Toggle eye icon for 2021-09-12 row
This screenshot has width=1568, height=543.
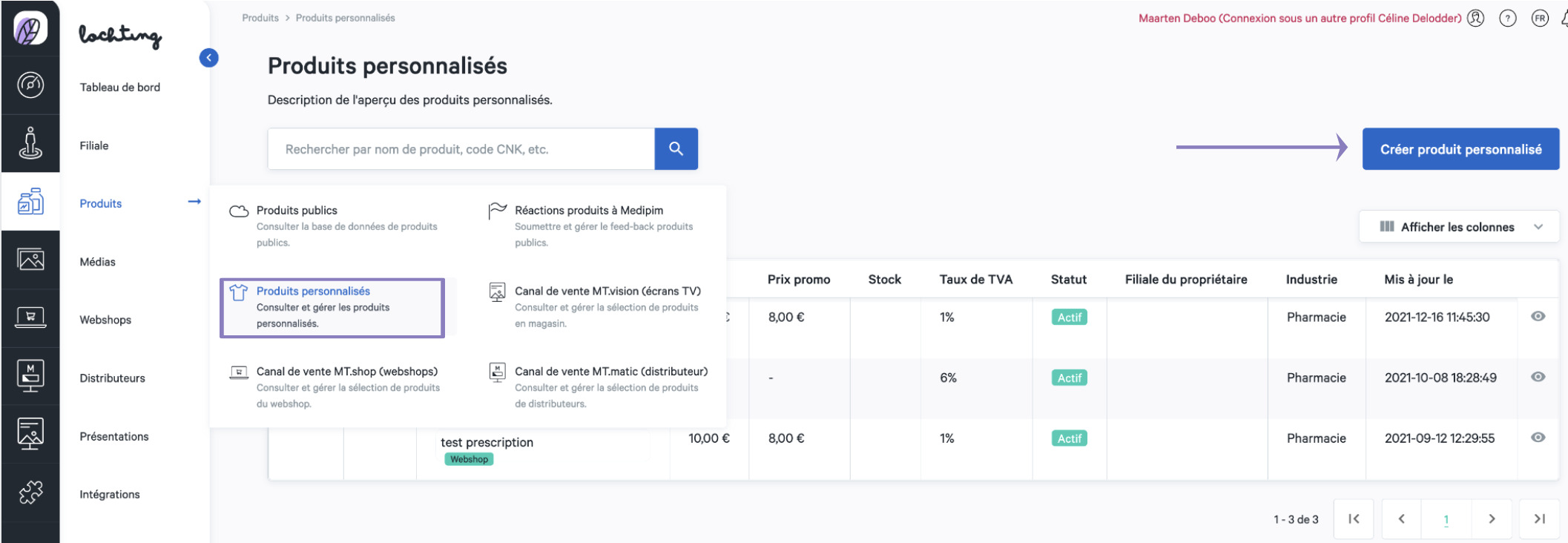(x=1538, y=438)
